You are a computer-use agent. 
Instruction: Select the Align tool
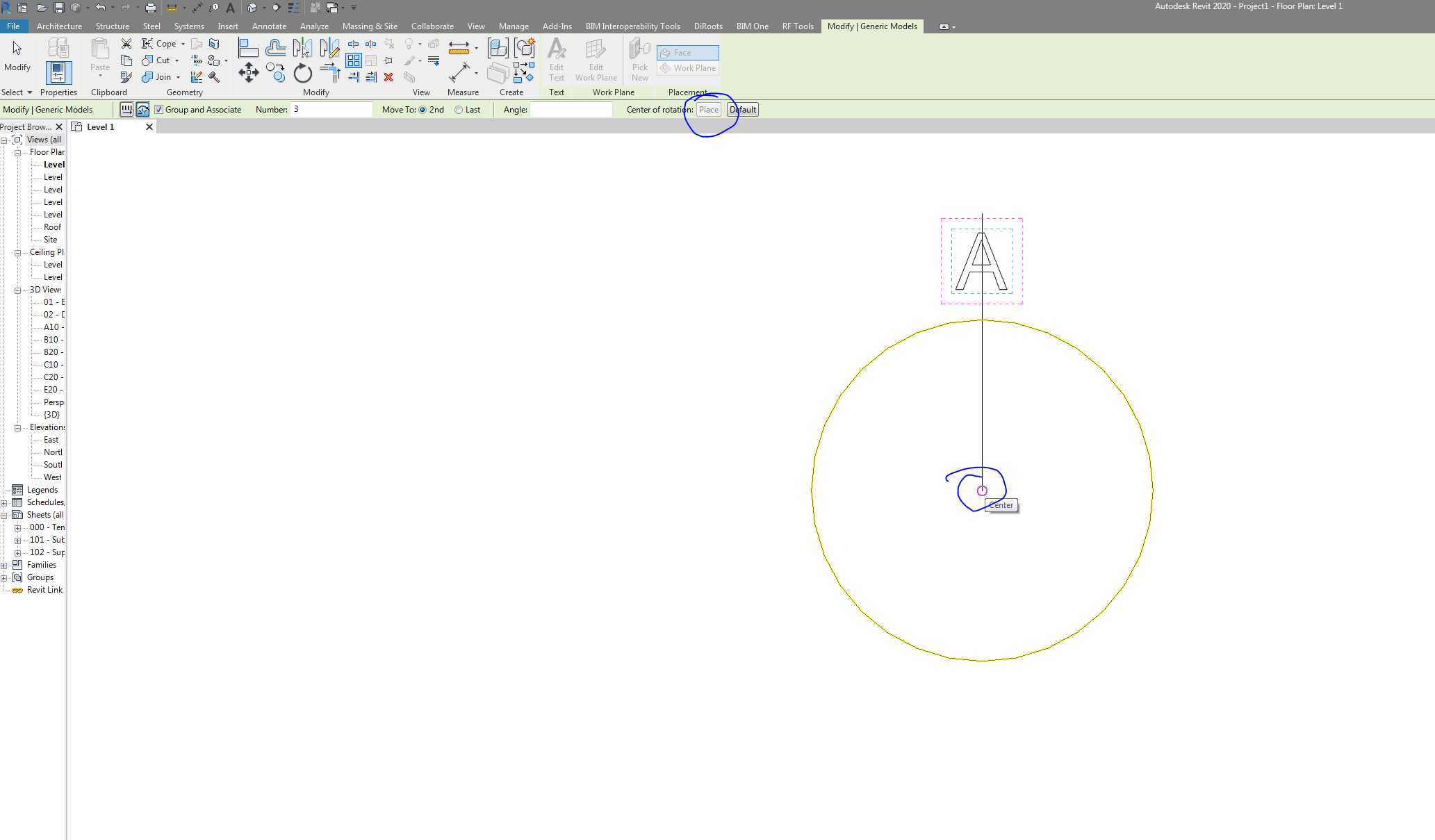(248, 49)
